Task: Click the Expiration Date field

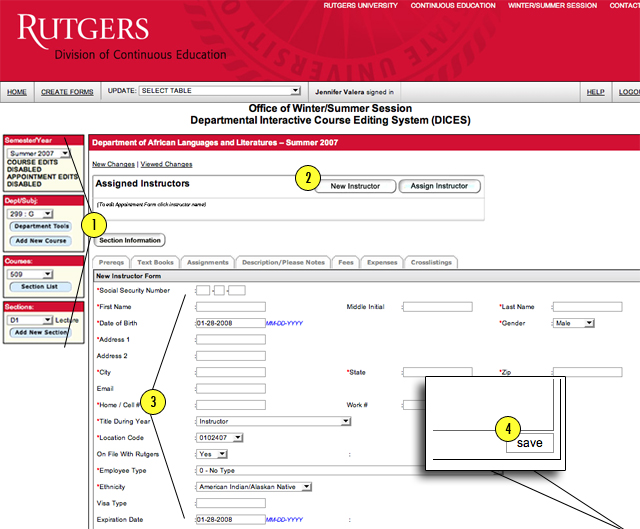Action: click(x=231, y=519)
